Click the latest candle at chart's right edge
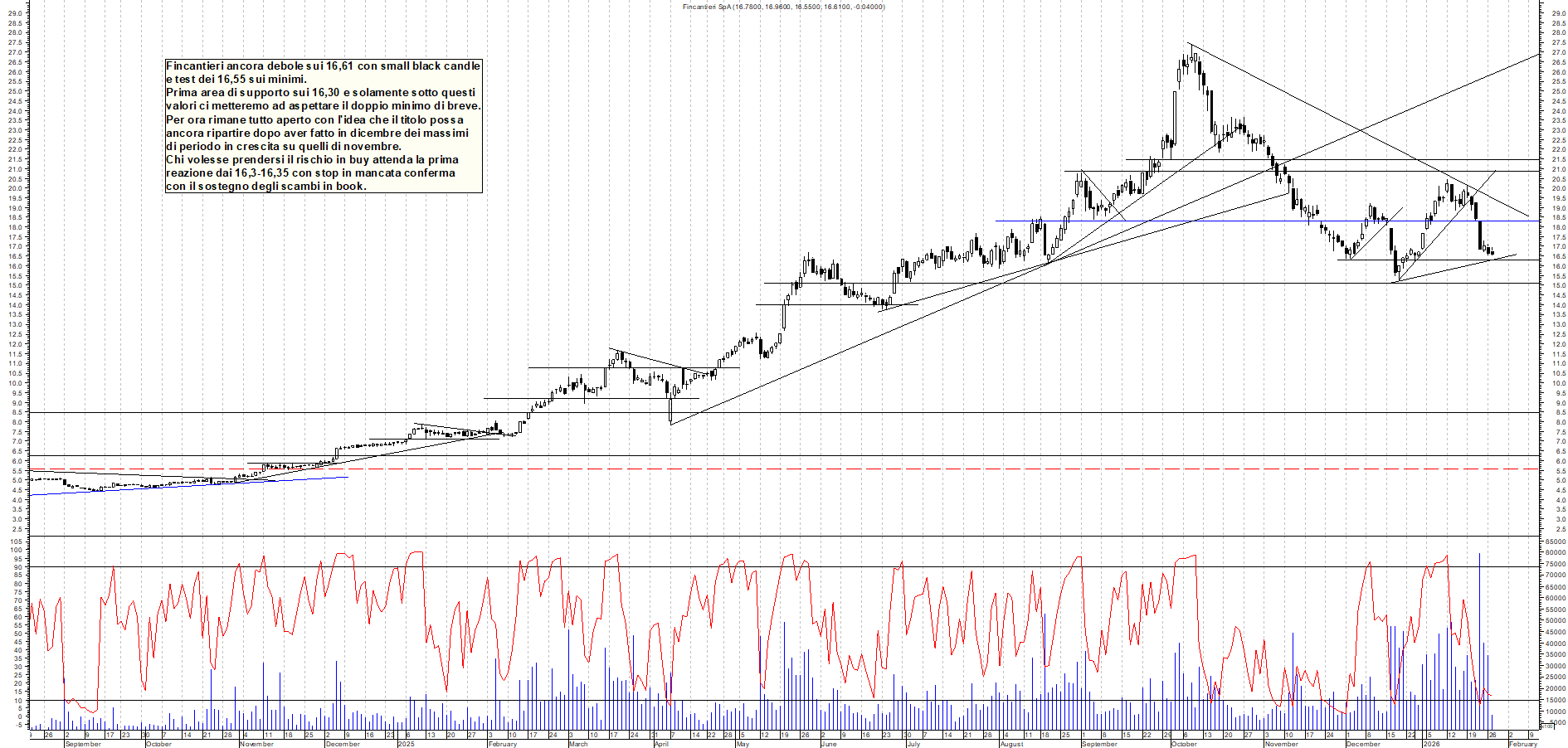The image size is (1568, 748). coord(1492,253)
